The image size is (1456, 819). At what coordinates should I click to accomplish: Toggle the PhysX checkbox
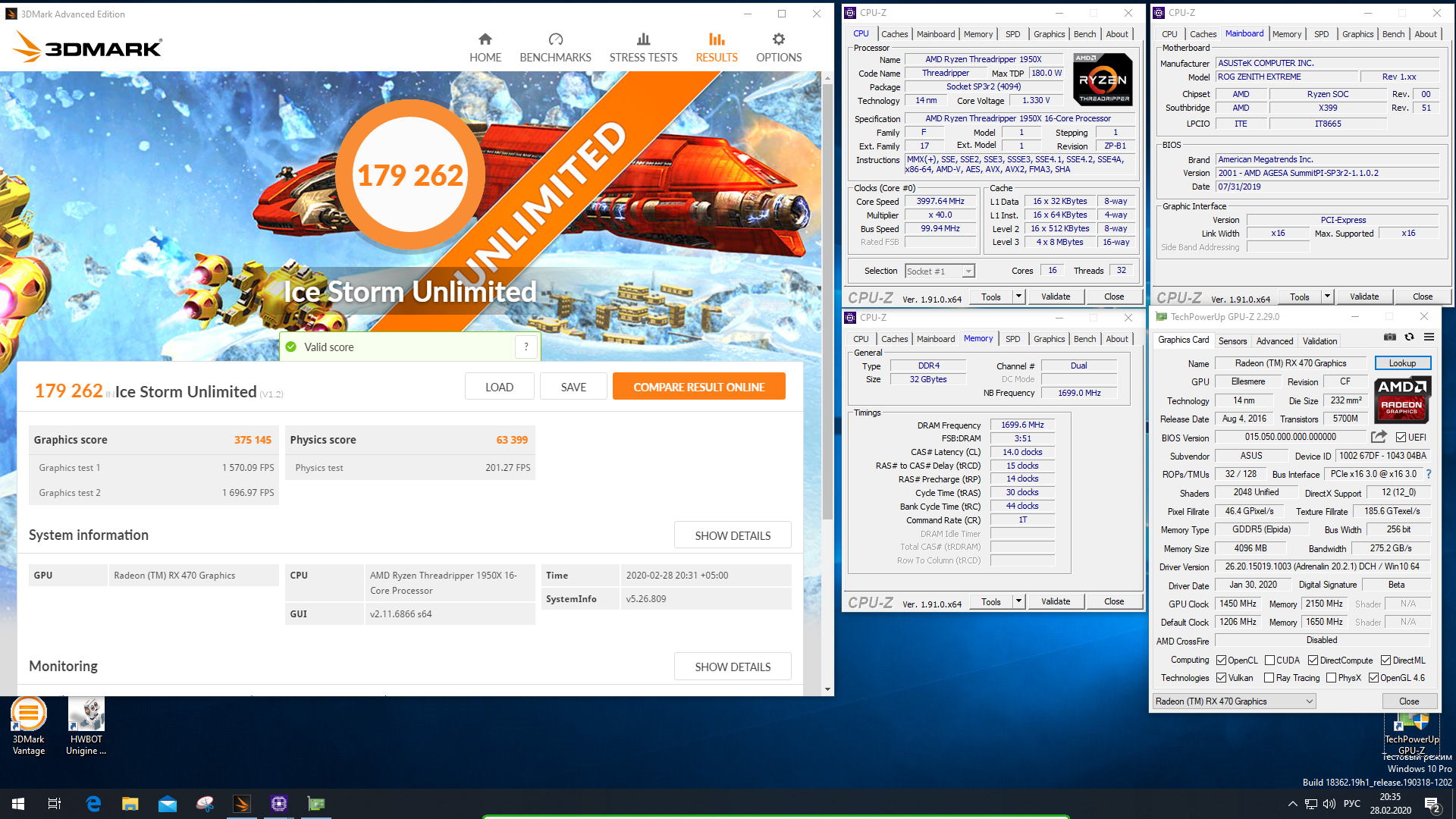[1331, 678]
